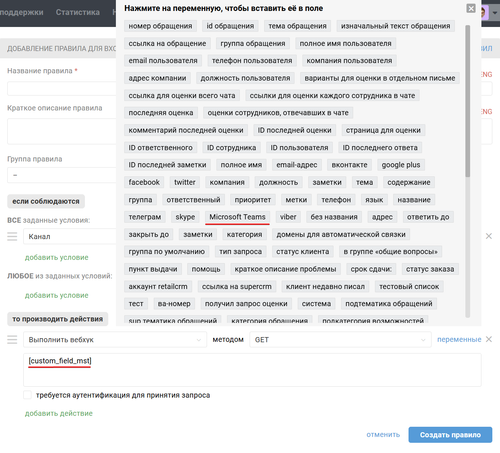Image resolution: width=500 pixels, height=453 pixels.
Task: Insert the вконтакте variable
Action: [349, 165]
